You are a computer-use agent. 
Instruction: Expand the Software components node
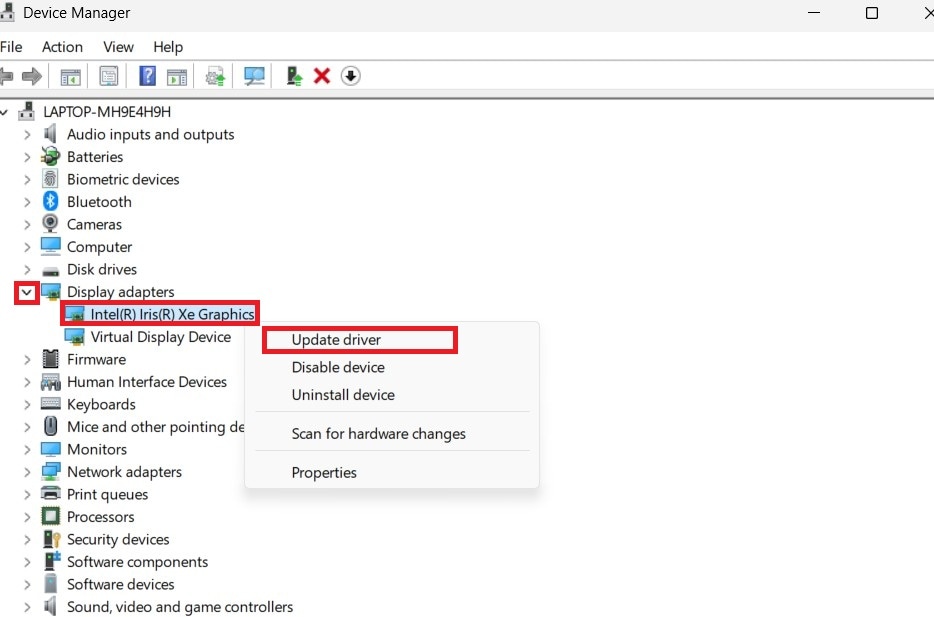point(27,562)
